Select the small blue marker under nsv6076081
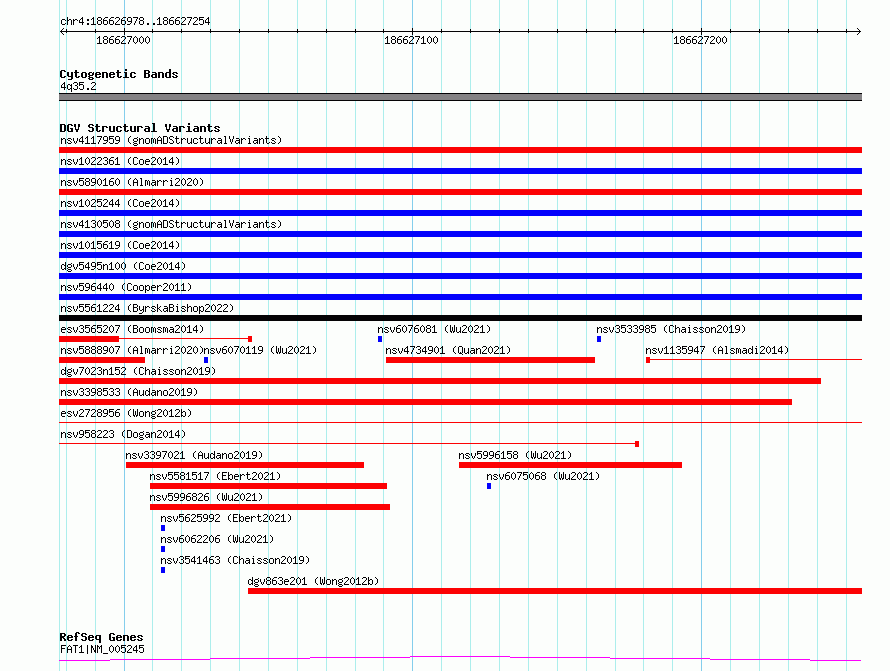Image resolution: width=890 pixels, height=671 pixels. (380, 339)
